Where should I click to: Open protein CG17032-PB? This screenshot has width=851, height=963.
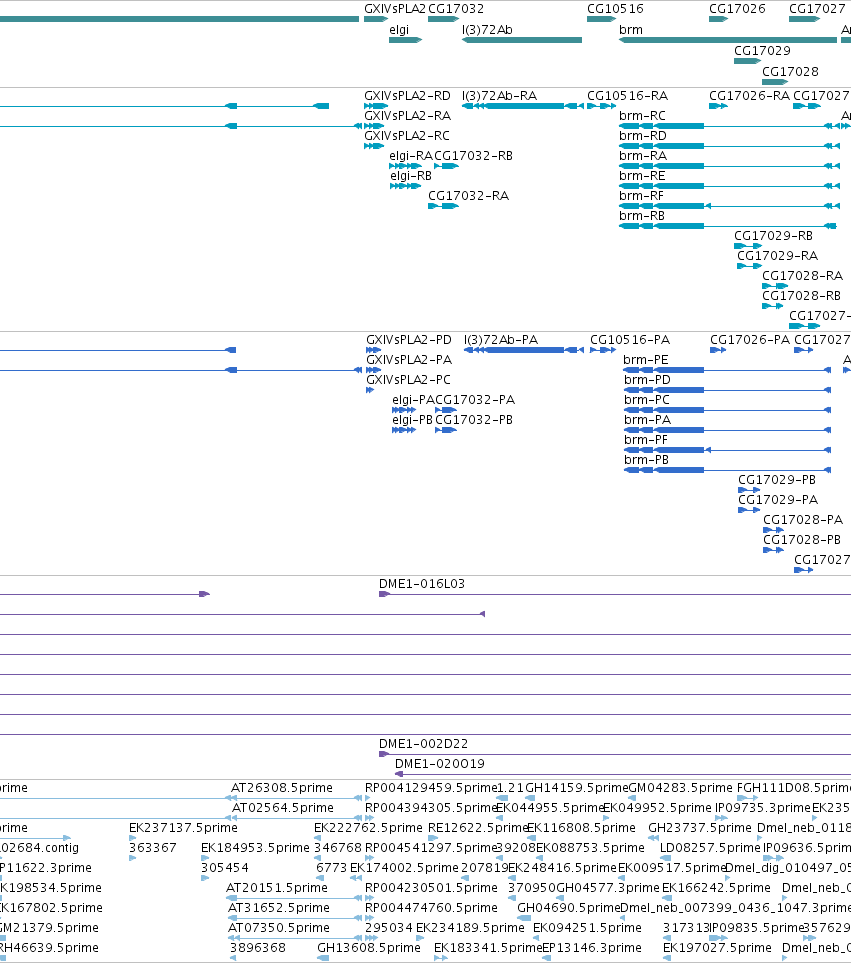474,420
